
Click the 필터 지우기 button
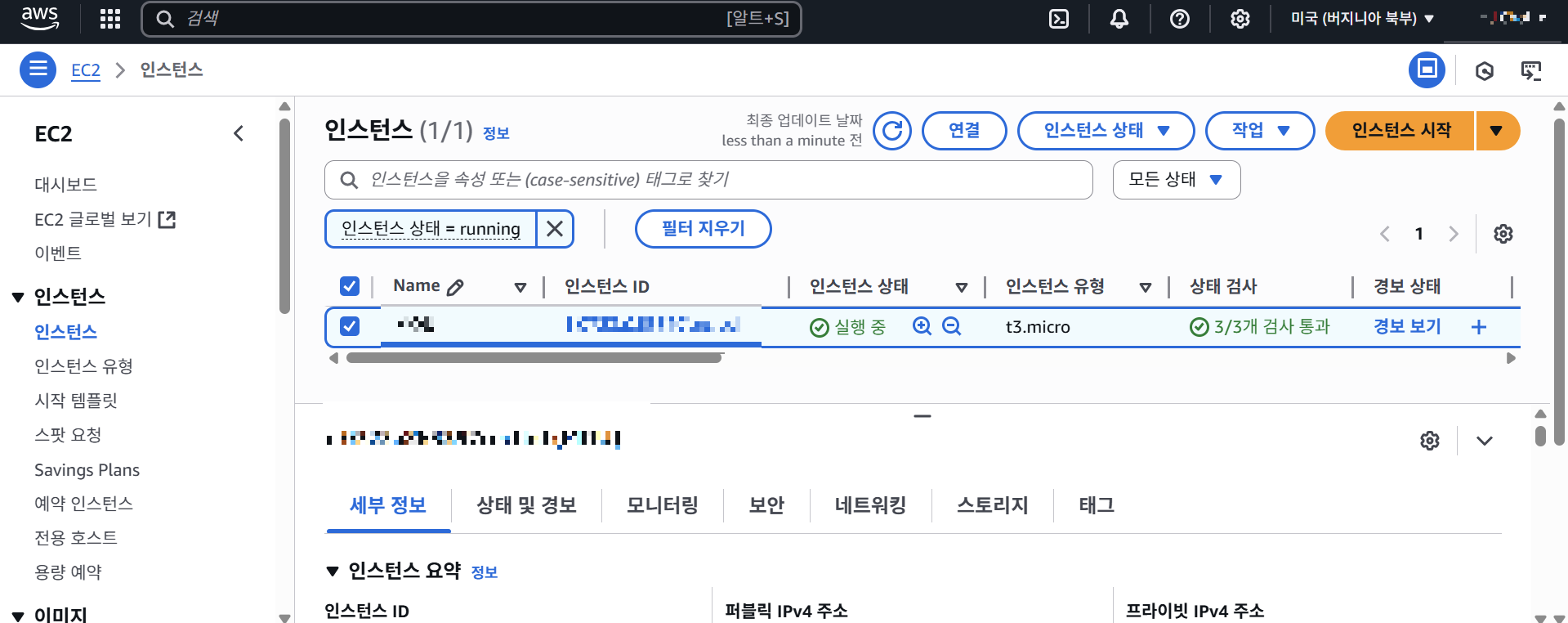point(704,229)
